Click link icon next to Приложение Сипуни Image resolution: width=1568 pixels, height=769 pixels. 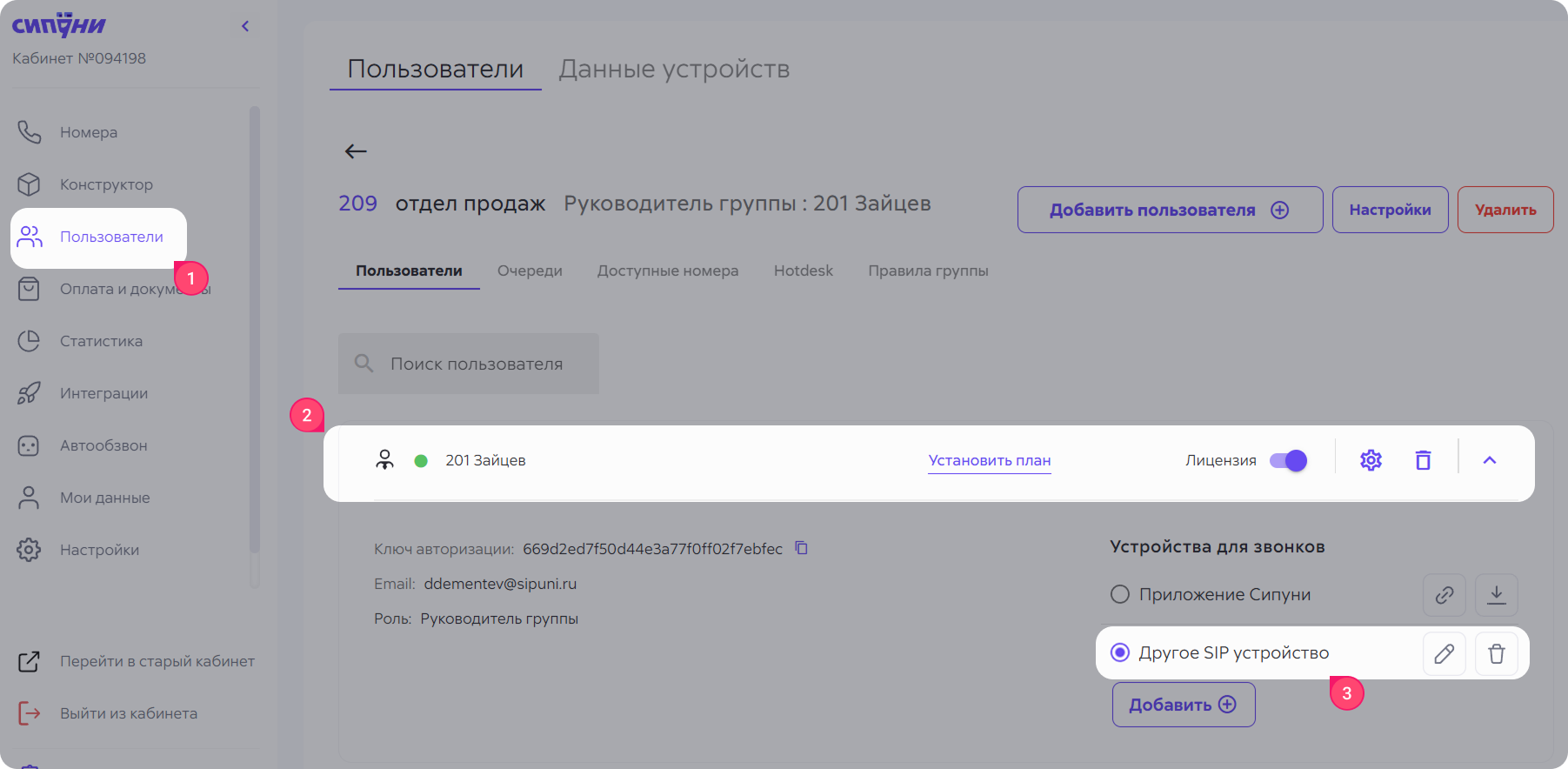pyautogui.click(x=1444, y=595)
